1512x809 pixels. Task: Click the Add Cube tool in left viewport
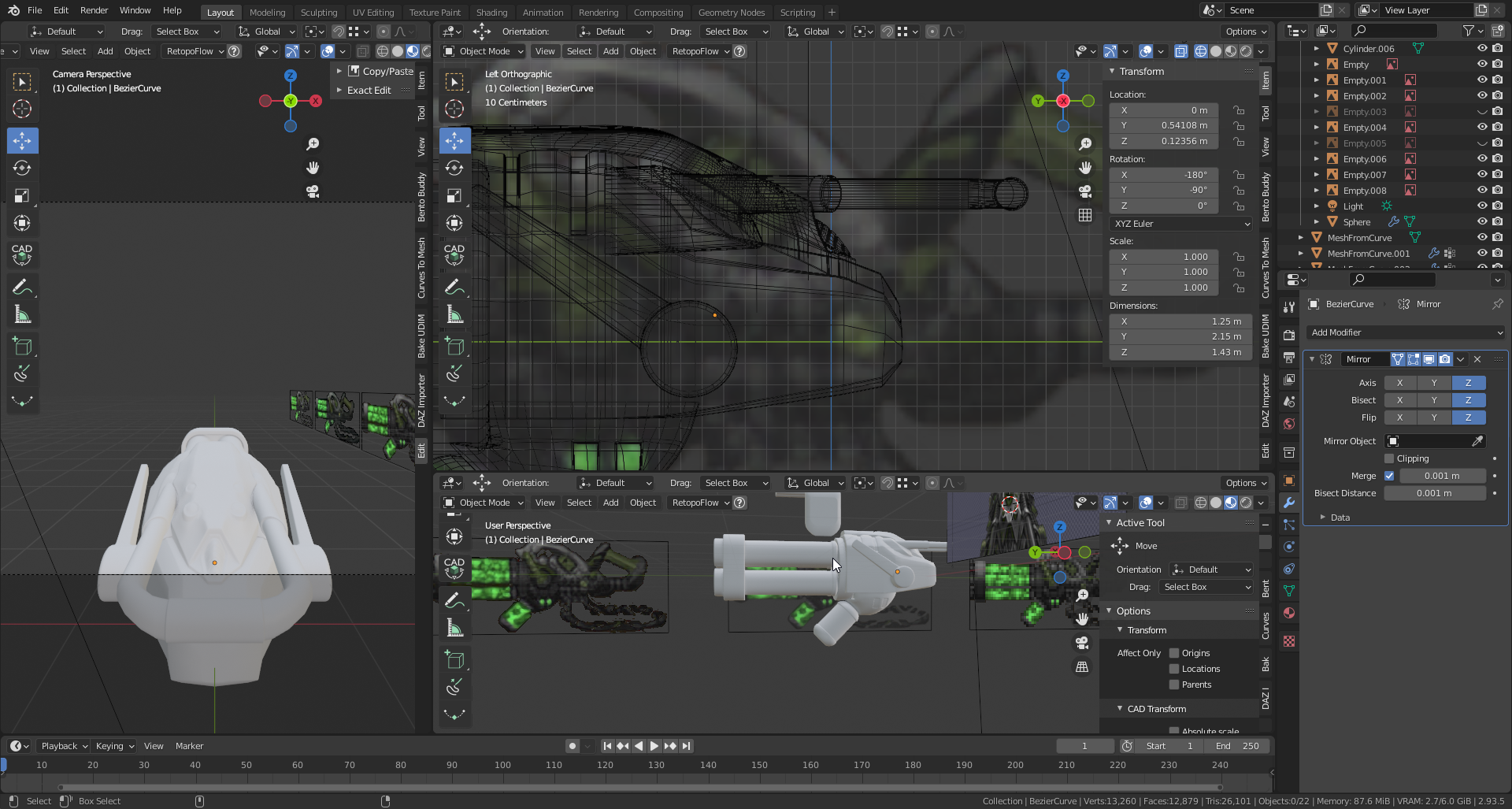[22, 347]
